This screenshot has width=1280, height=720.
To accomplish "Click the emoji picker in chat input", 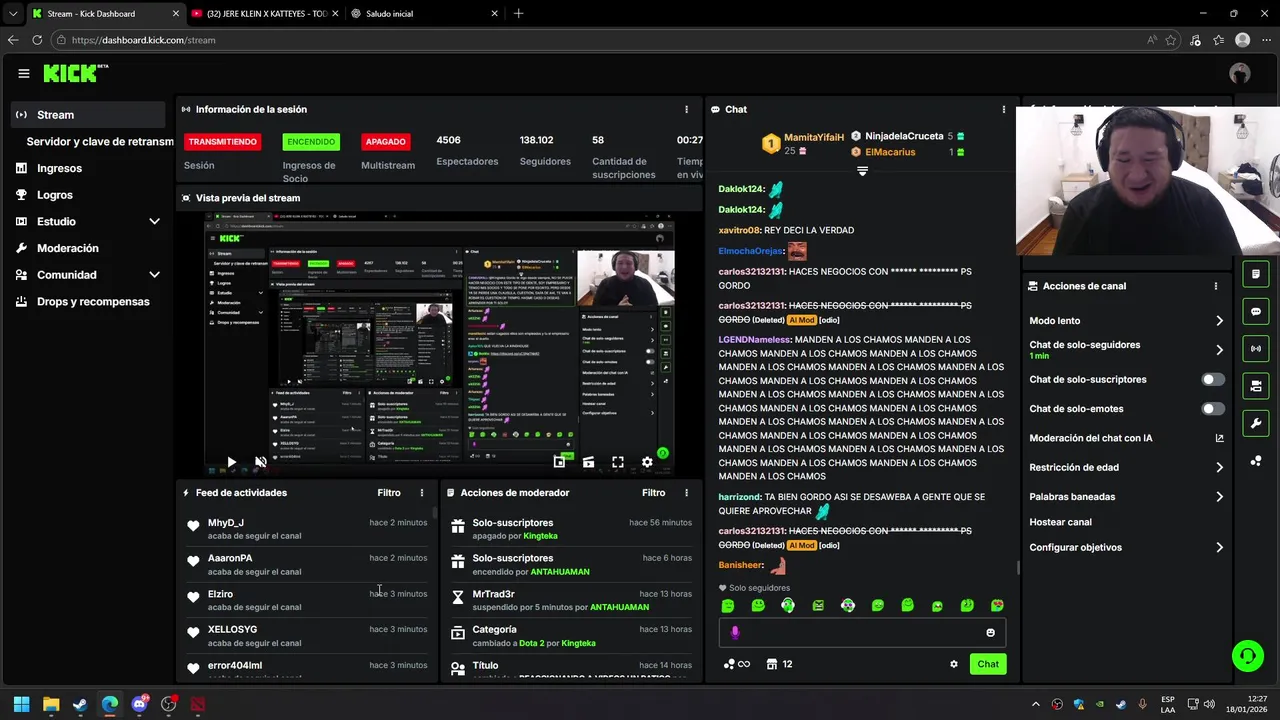I will point(991,632).
